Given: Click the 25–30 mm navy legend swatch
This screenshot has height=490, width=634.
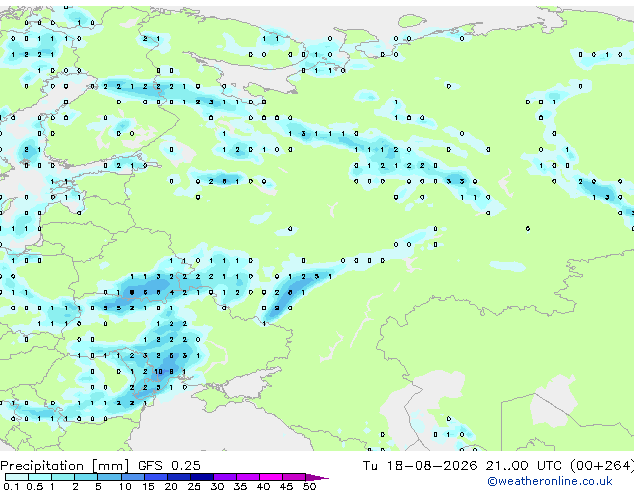Looking at the screenshot, I should pyautogui.click(x=201, y=477).
